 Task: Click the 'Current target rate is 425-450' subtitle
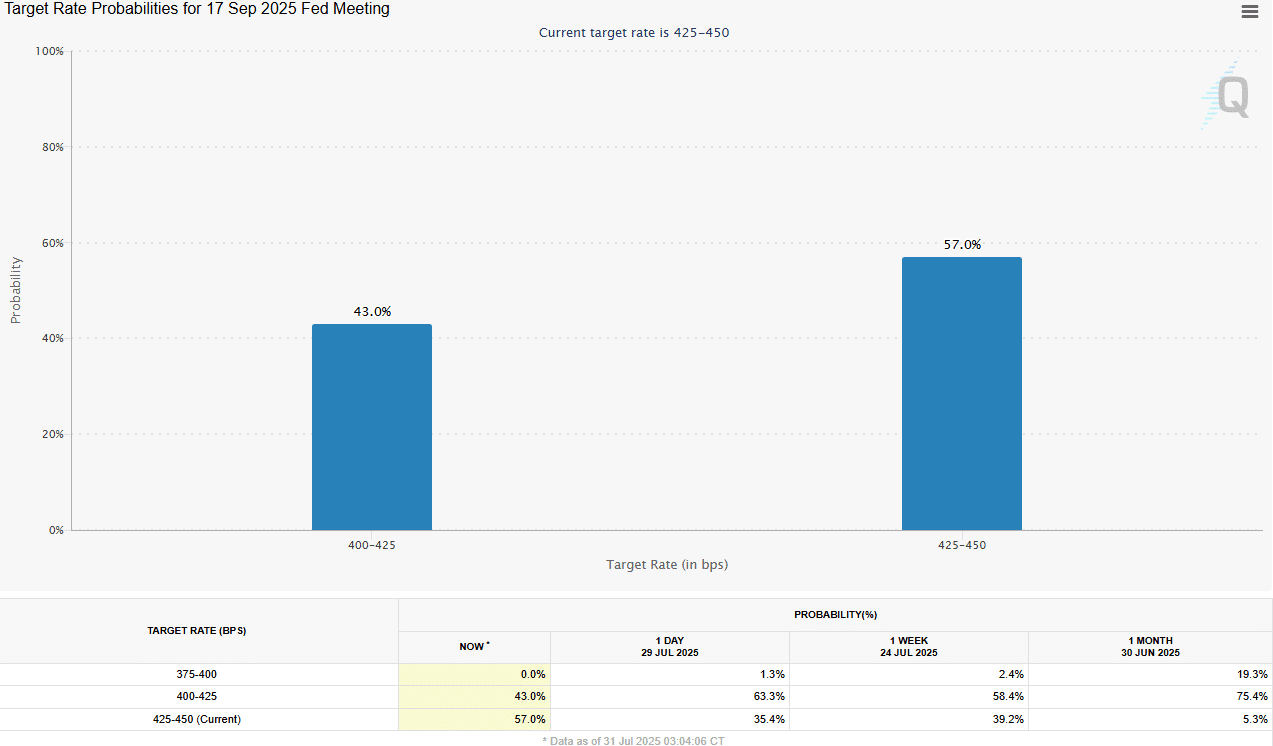click(x=634, y=33)
